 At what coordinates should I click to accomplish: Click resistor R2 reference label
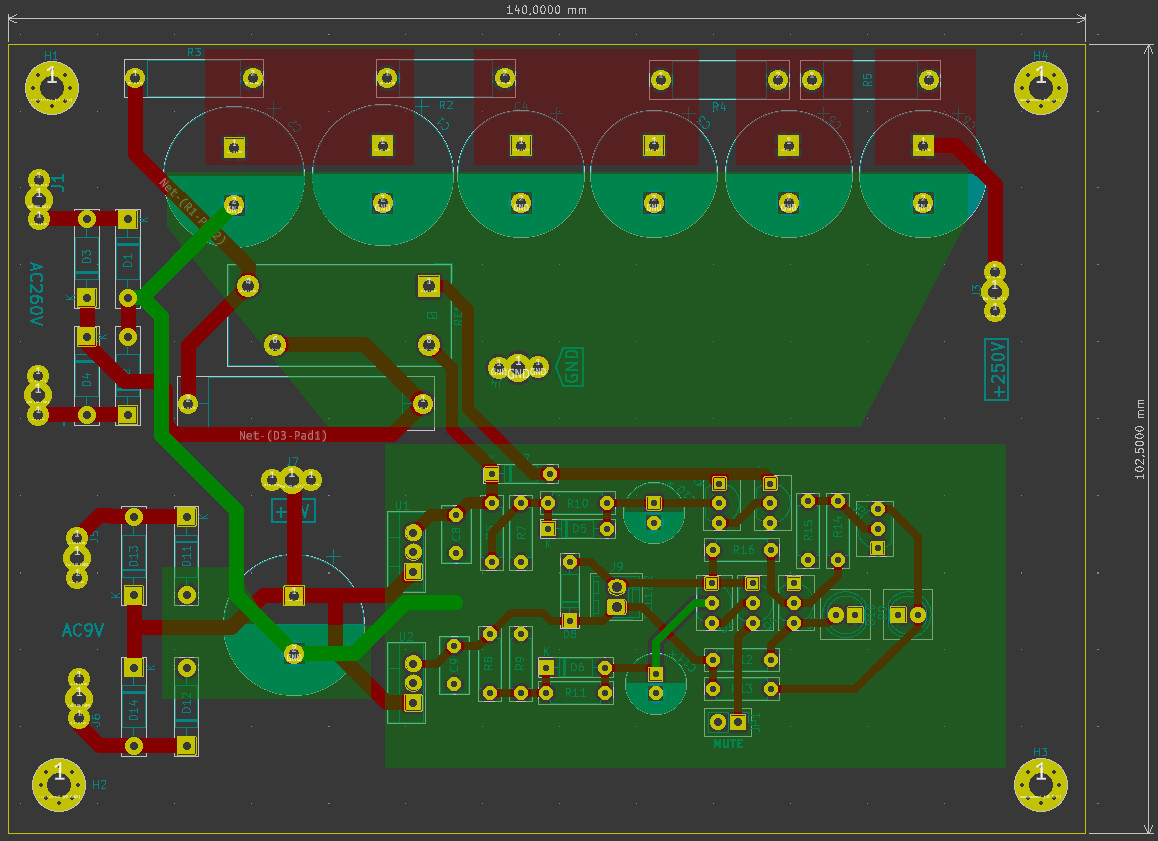(x=446, y=106)
